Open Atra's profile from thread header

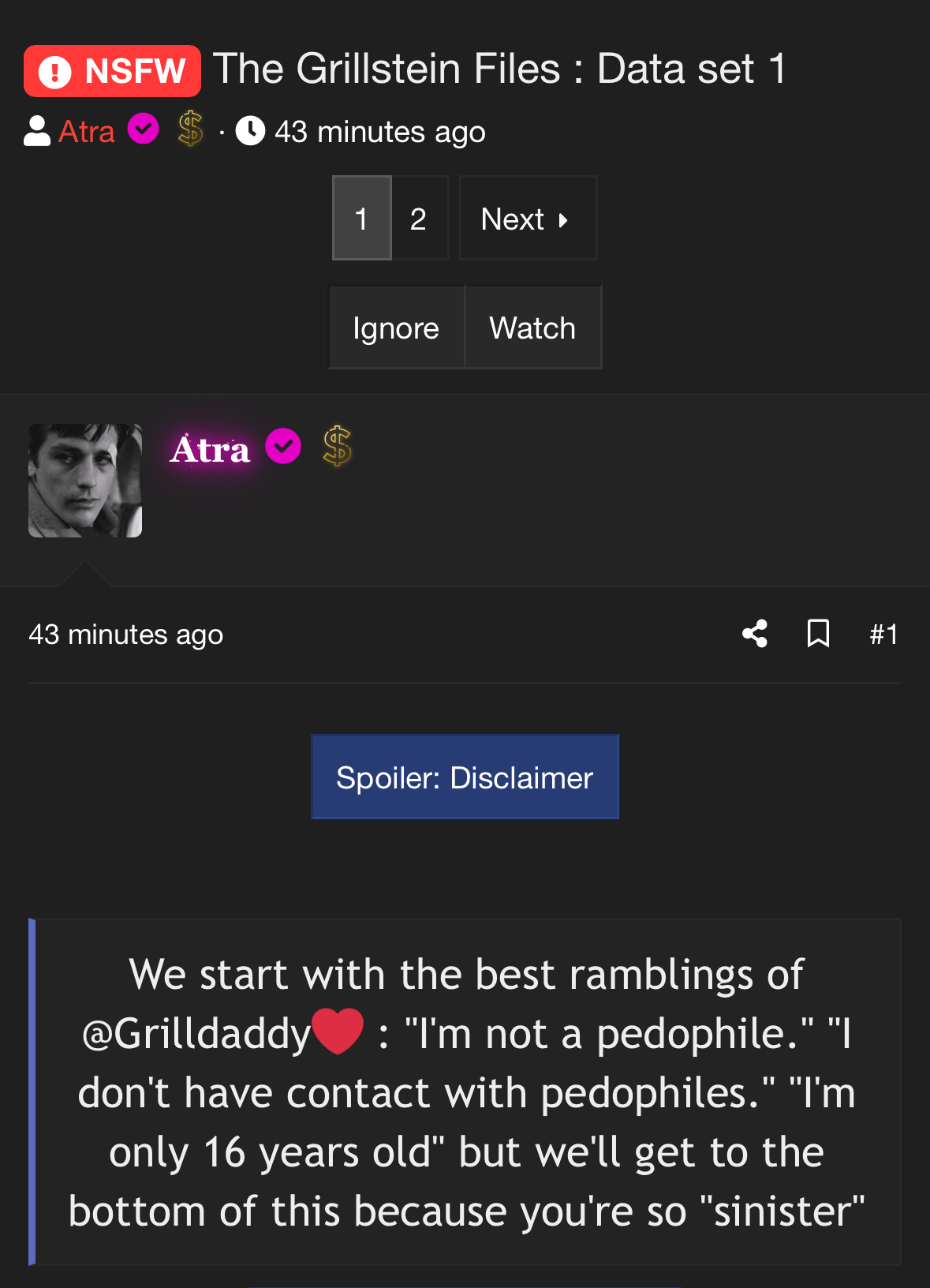[x=87, y=131]
